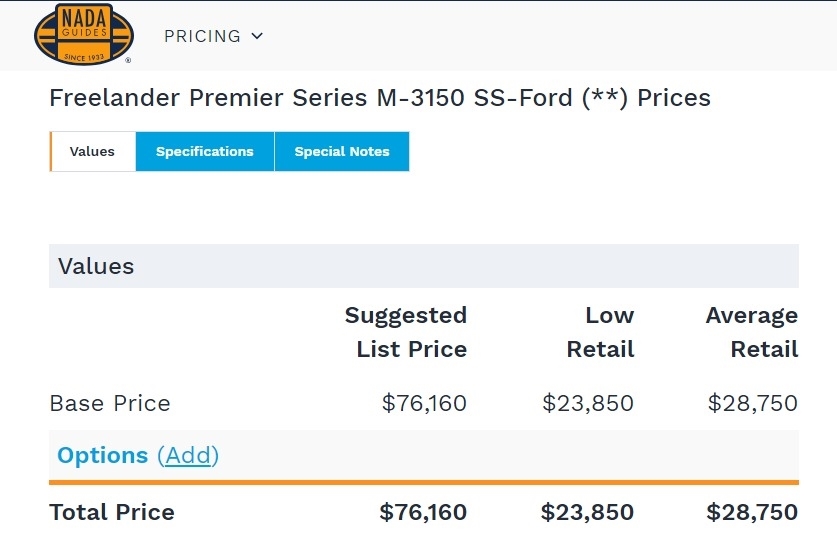The height and width of the screenshot is (555, 837).
Task: Click the bold Total low retail $23,850
Action: pyautogui.click(x=587, y=513)
